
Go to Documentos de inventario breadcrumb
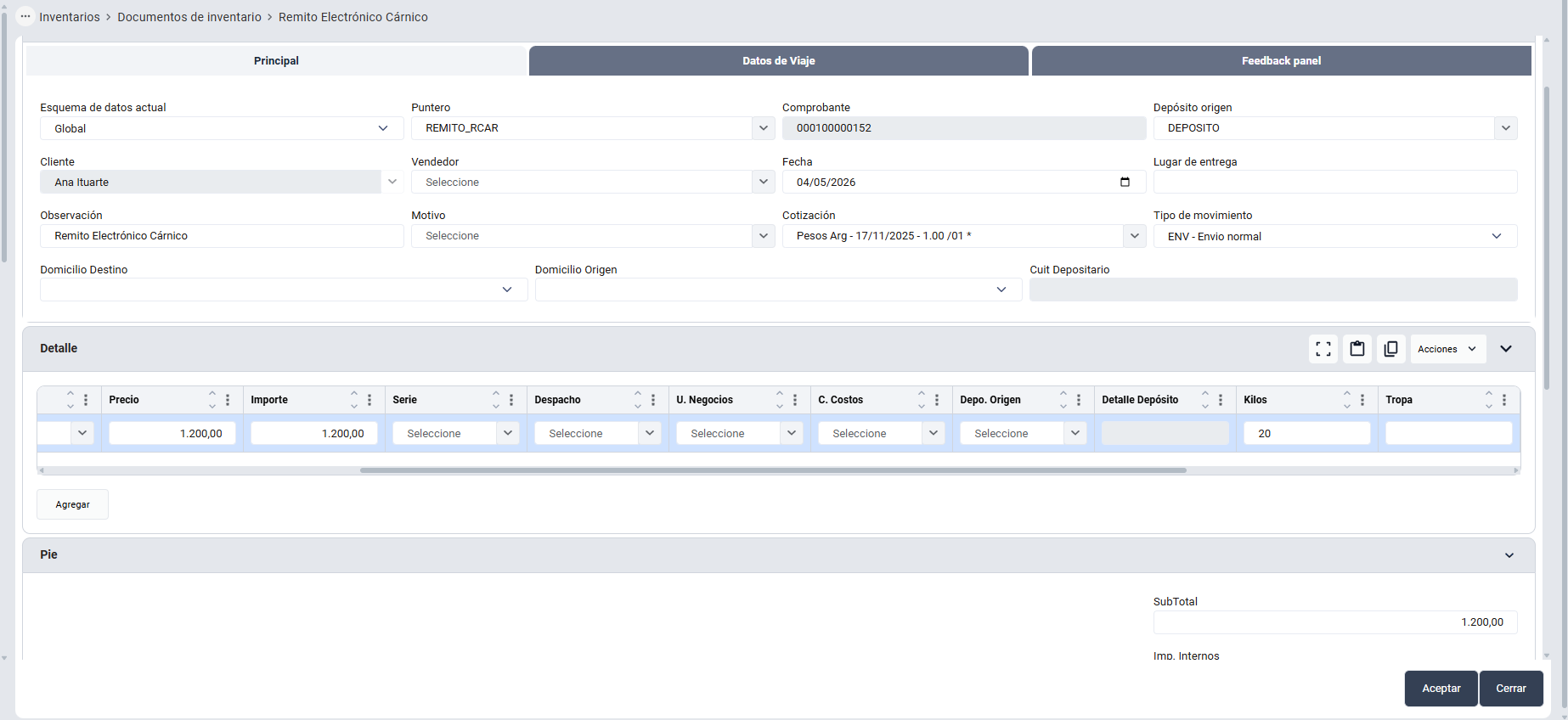[189, 17]
